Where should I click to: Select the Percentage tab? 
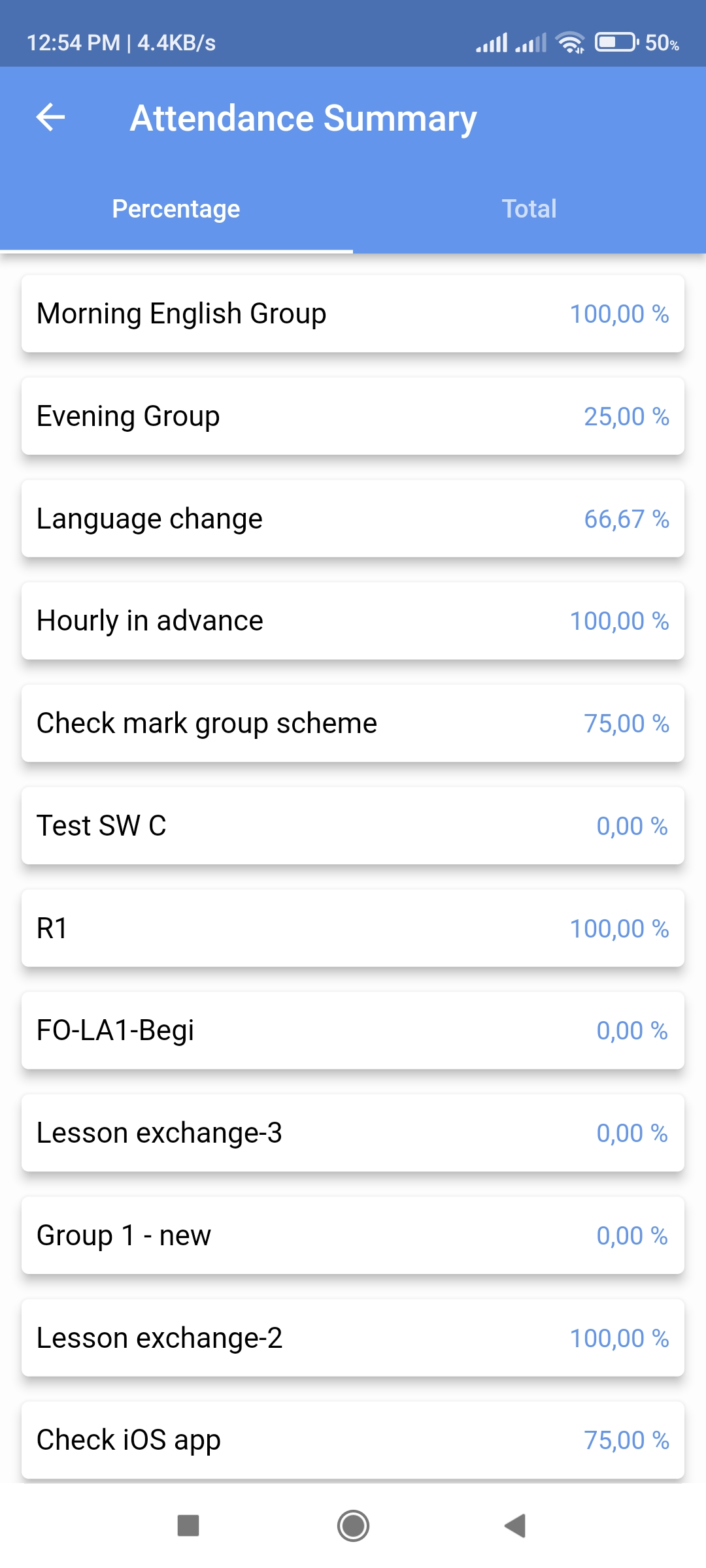(x=176, y=209)
